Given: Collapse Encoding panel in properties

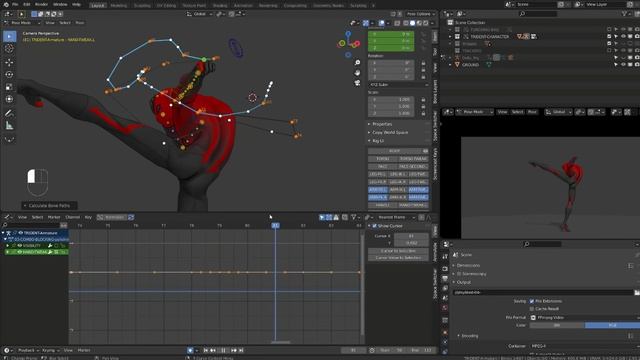Looking at the screenshot, I should (469, 336).
